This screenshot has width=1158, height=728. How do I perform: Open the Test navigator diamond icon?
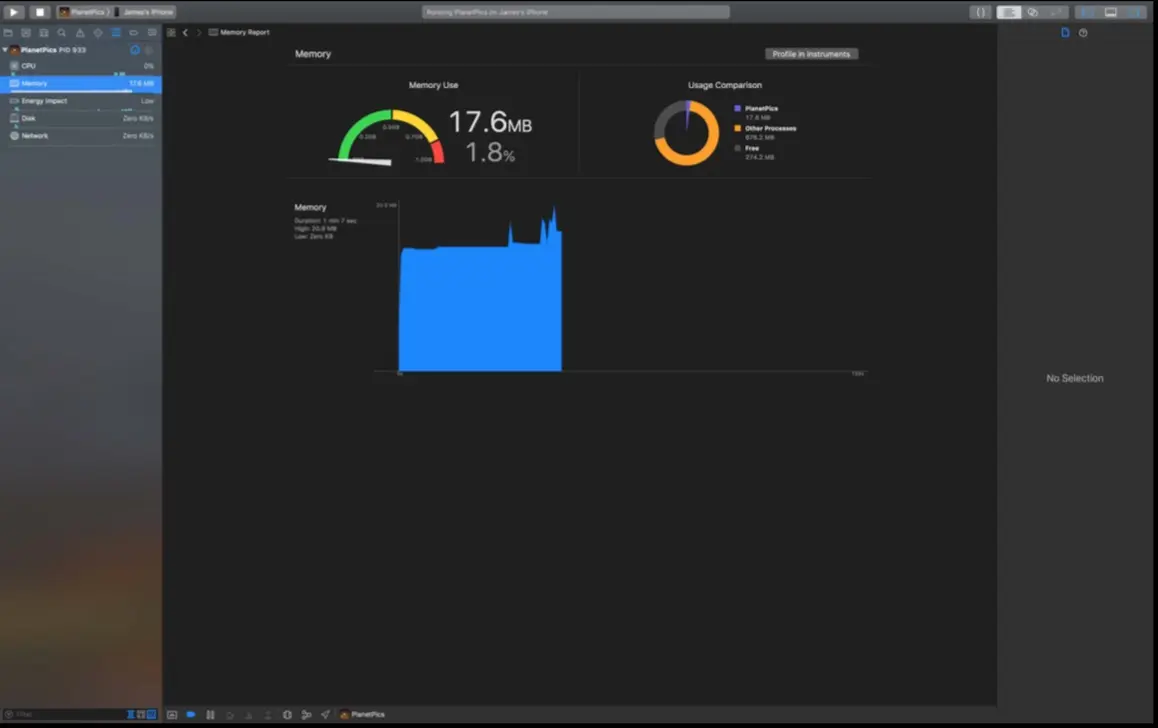click(x=97, y=32)
